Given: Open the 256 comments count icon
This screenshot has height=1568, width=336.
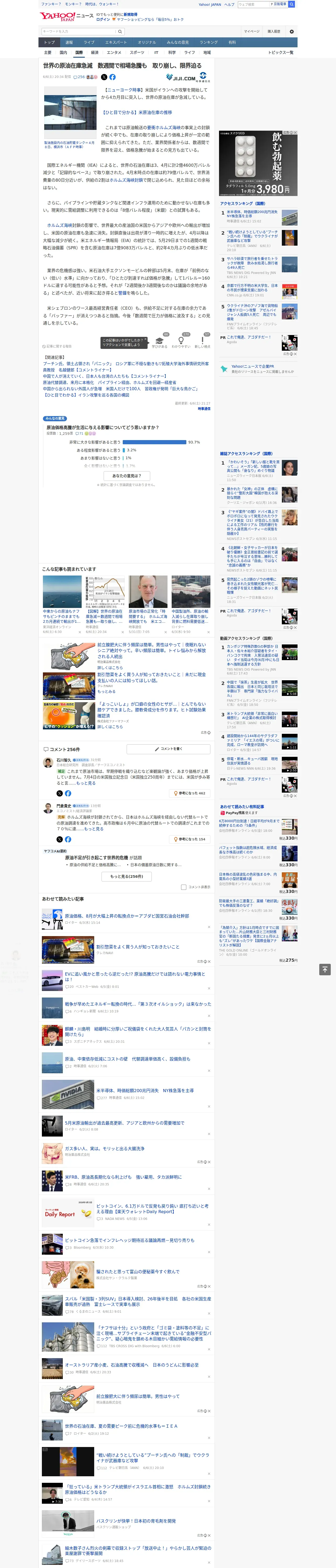Looking at the screenshot, I should (x=80, y=77).
